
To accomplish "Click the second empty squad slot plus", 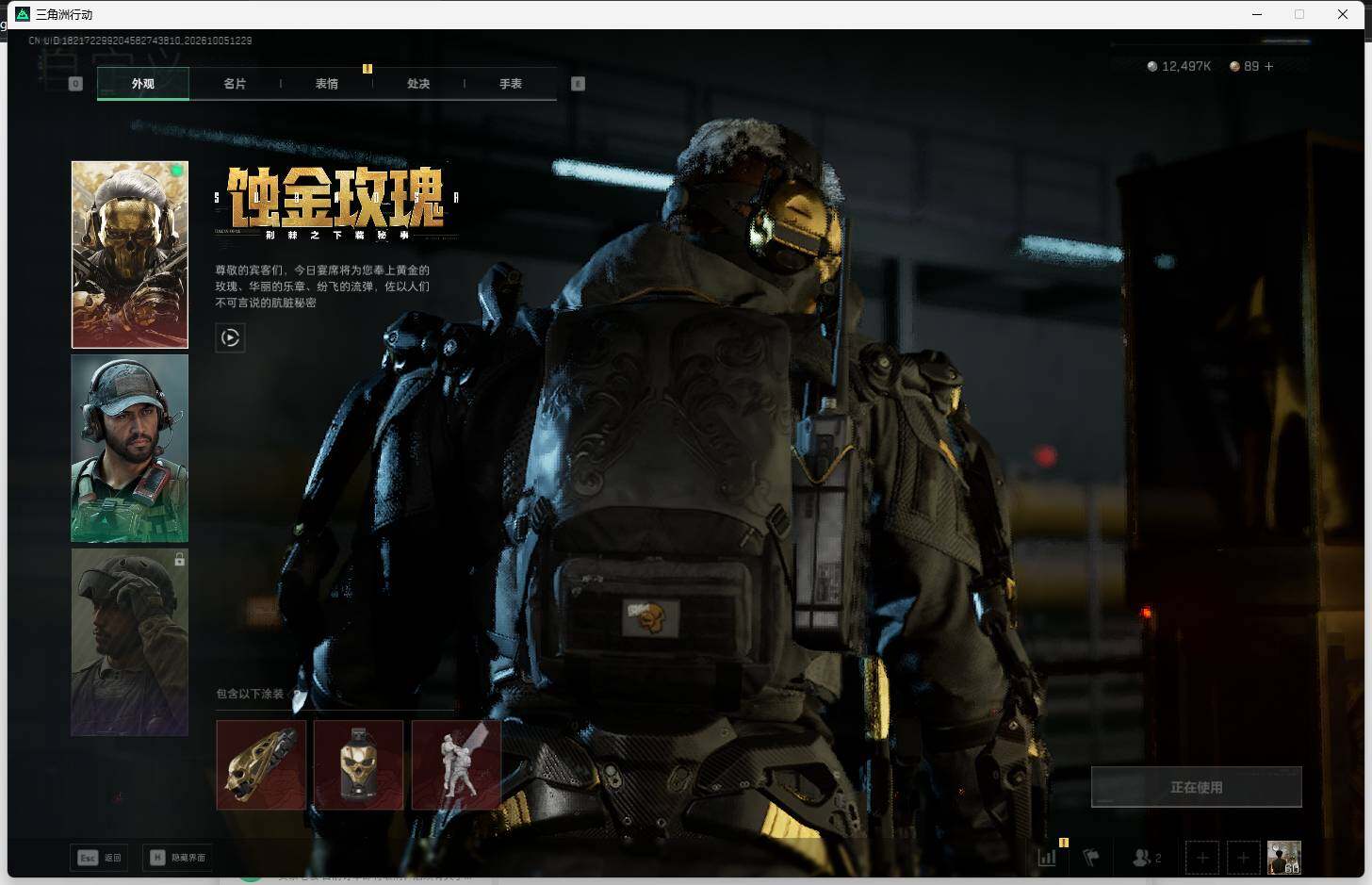I will pos(1243,858).
